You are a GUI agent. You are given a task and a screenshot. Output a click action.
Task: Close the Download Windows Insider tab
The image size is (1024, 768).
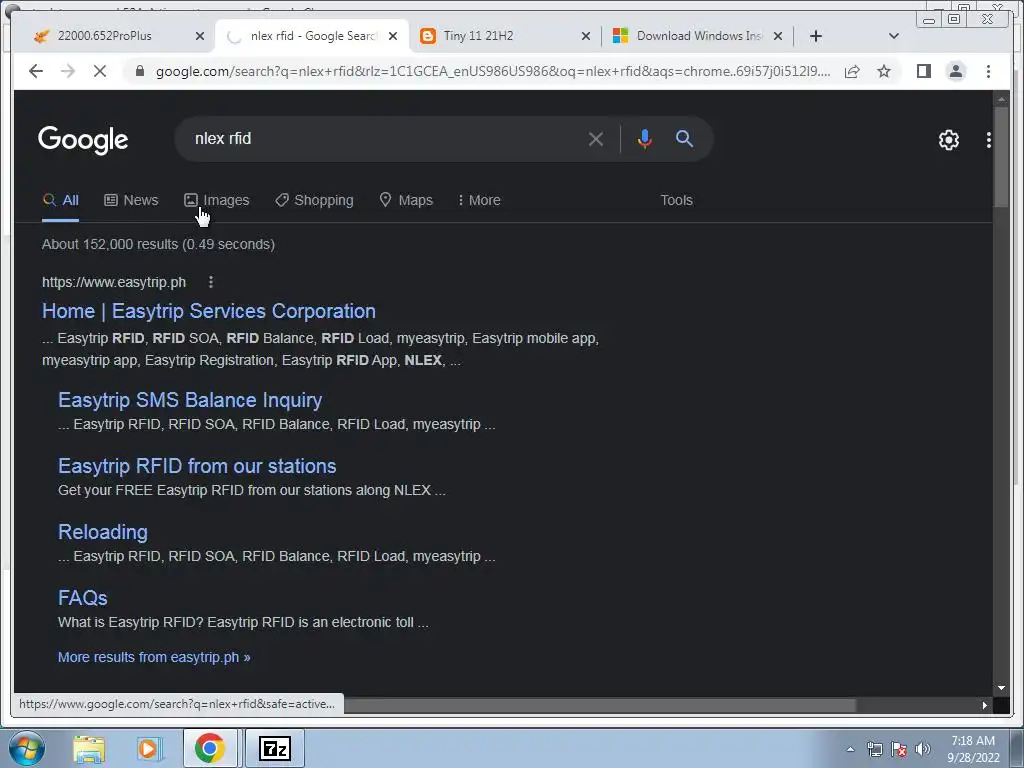pyautogui.click(x=778, y=36)
